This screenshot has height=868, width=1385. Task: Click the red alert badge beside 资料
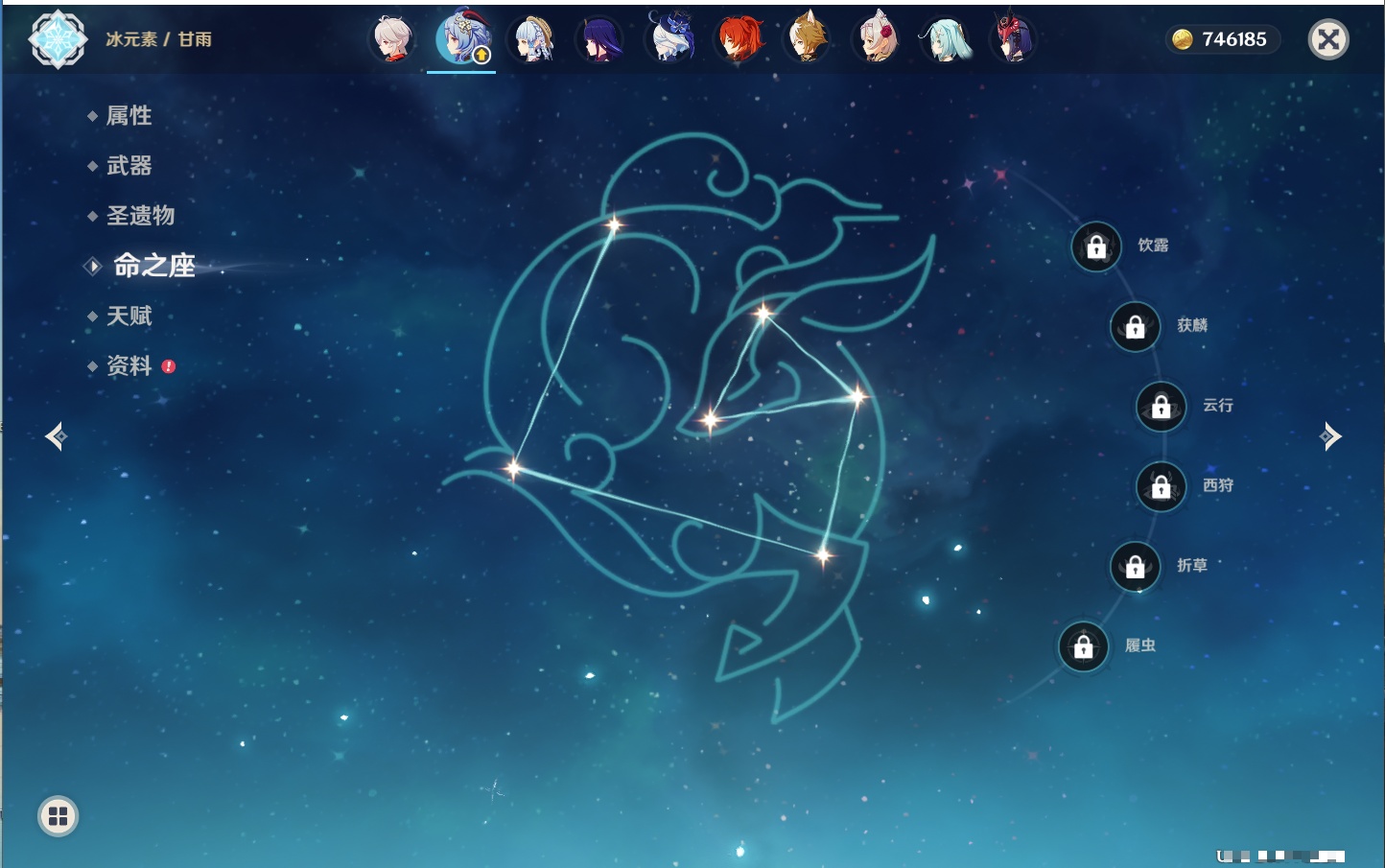pos(169,366)
